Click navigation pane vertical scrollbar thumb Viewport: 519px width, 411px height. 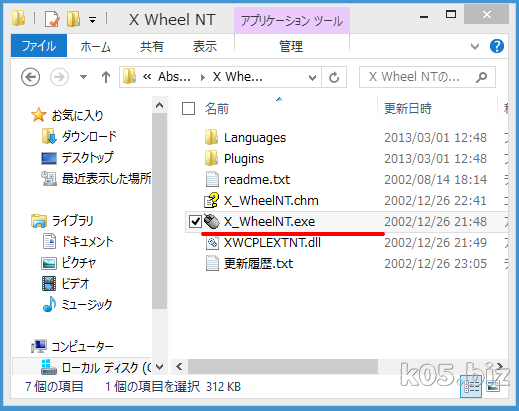tap(160, 211)
